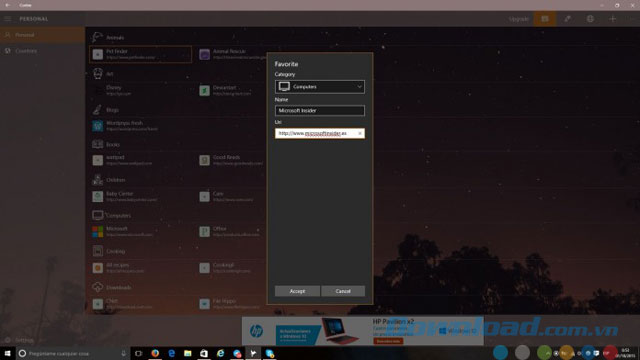Click the plus icon to add favorite
The height and width of the screenshot is (360, 640).
coord(612,19)
